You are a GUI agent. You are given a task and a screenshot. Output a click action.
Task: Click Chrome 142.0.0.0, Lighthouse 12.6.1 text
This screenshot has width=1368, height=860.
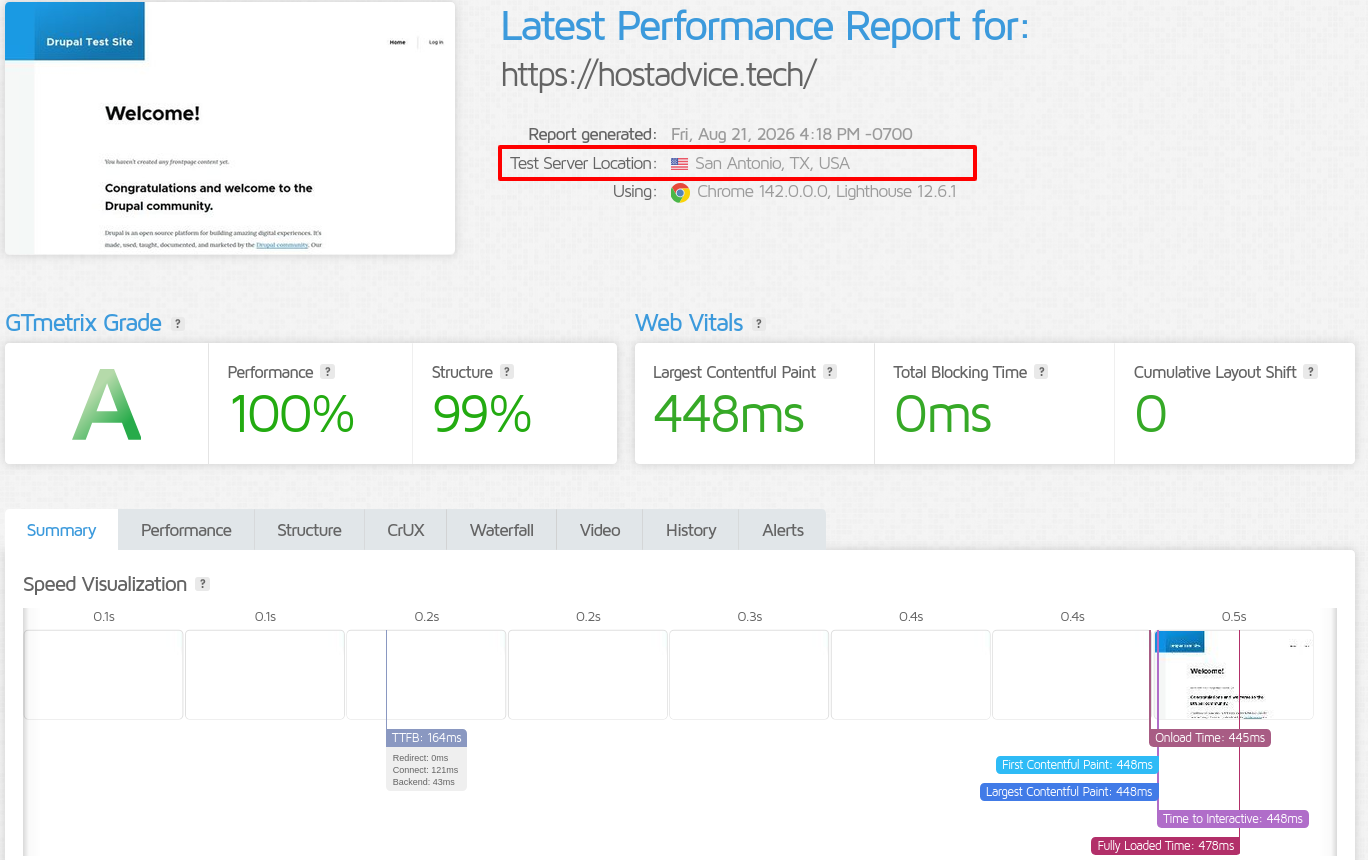point(827,192)
